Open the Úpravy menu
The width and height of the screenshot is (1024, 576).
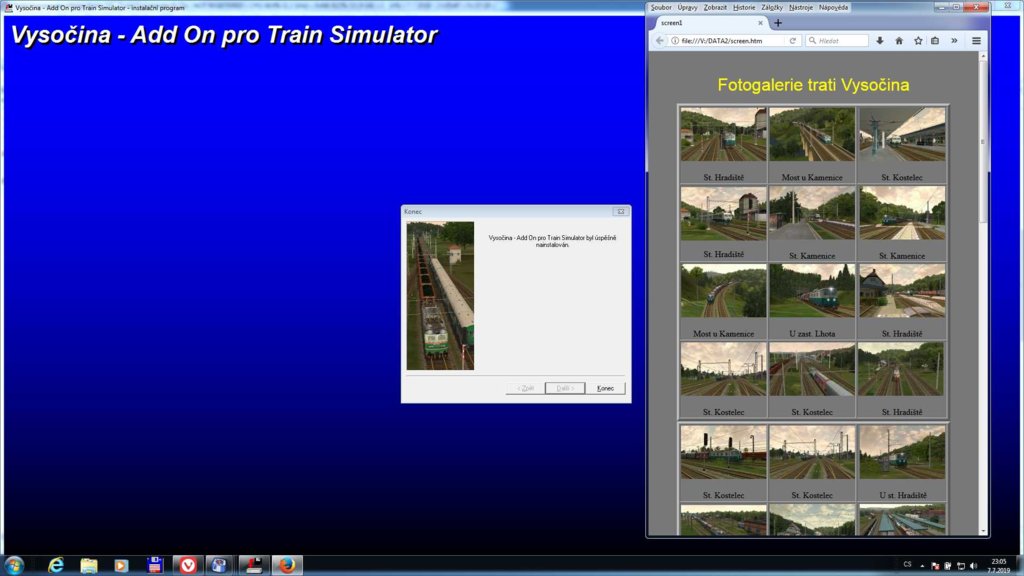(687, 7)
